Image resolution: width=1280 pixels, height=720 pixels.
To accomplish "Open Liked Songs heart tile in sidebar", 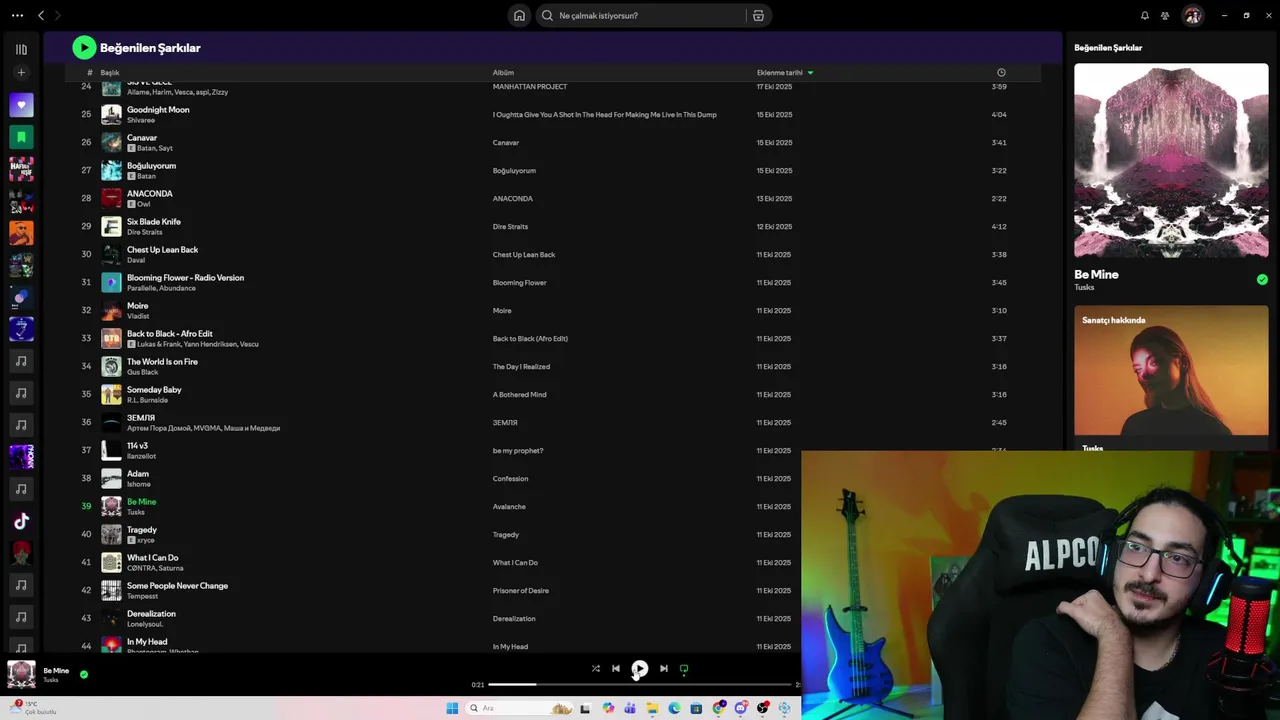I will (x=21, y=104).
